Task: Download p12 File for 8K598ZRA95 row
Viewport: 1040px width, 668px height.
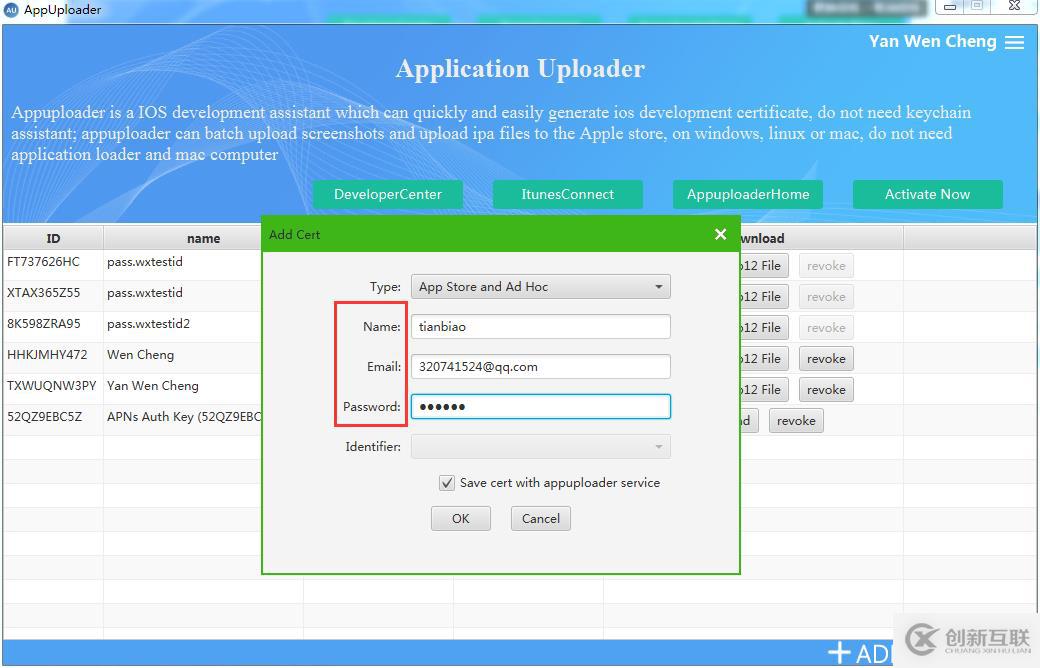Action: tap(764, 328)
